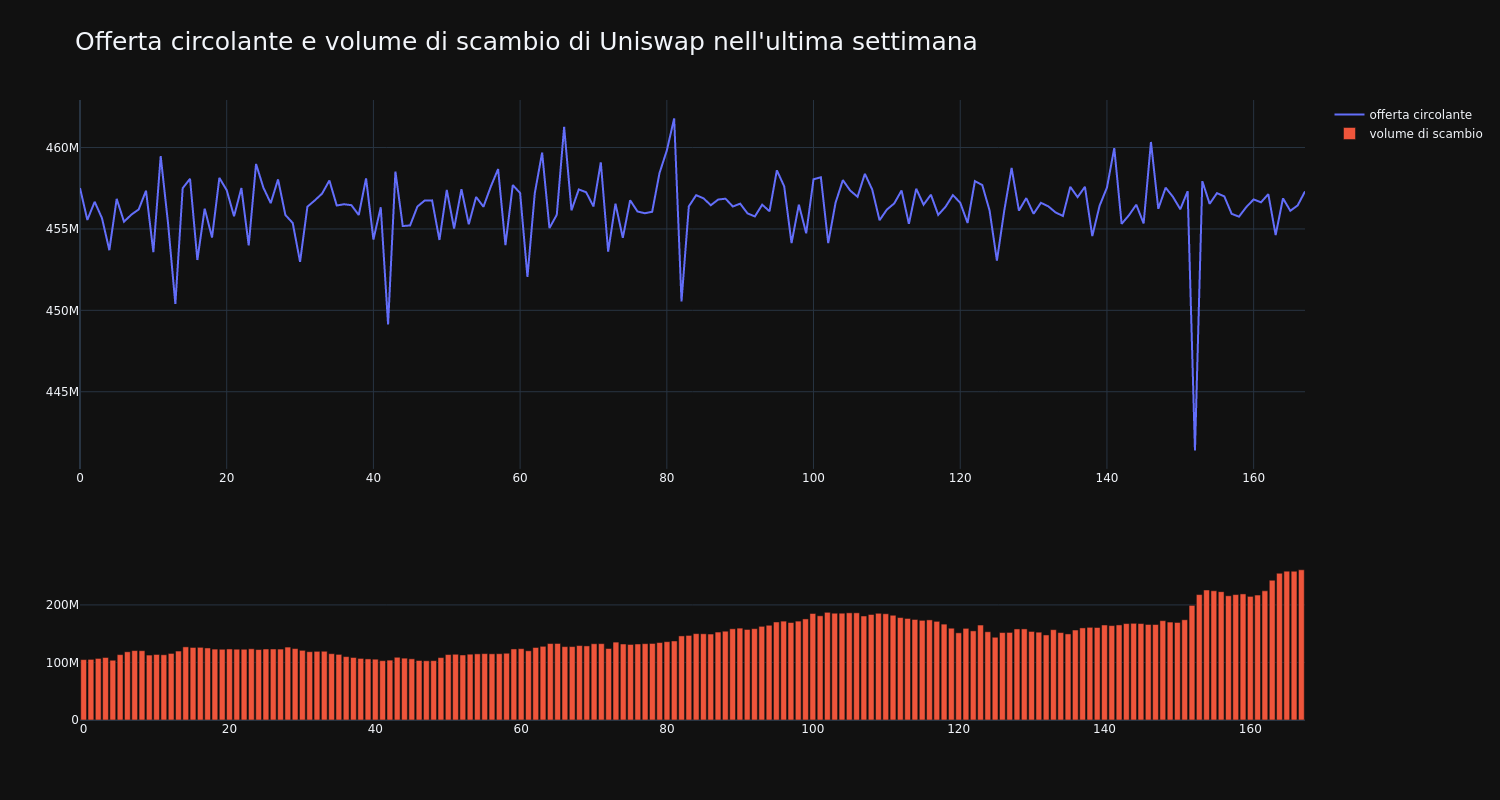Click the 200M label on the bar chart
Screen dimensions: 1500x800
(x=61, y=605)
